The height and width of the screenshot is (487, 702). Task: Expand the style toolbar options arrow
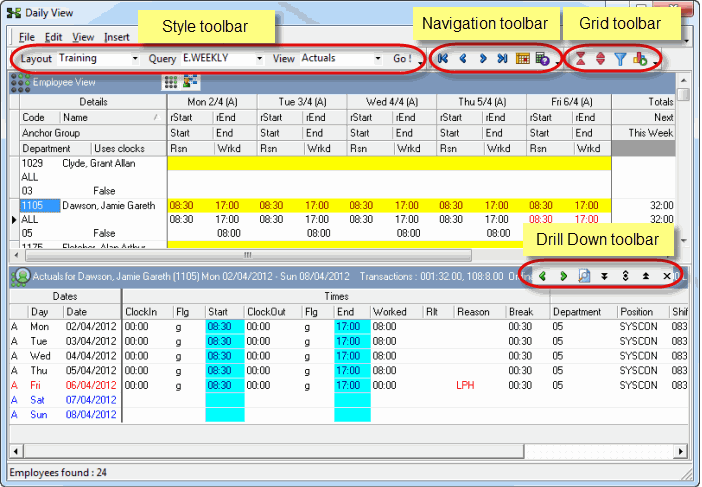point(420,63)
